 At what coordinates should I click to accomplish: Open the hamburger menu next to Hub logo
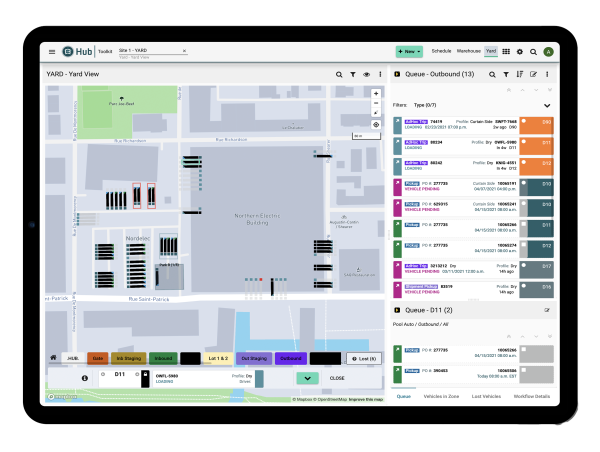(52, 52)
